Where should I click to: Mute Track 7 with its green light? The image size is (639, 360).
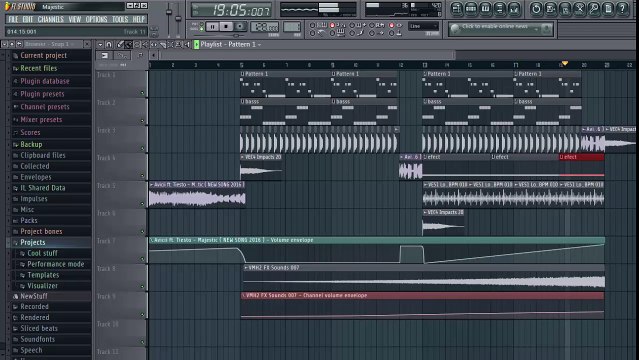click(142, 259)
